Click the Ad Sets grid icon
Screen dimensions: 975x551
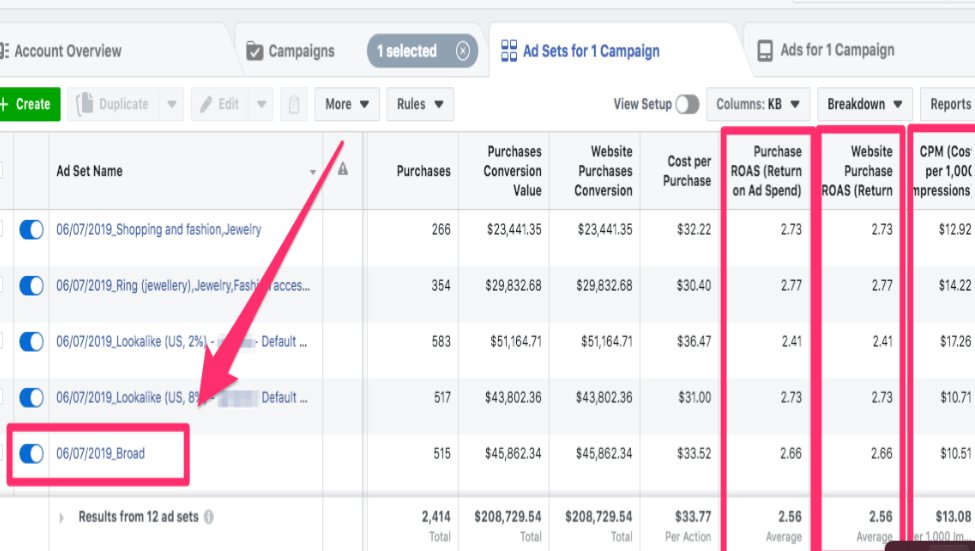pyautogui.click(x=509, y=51)
